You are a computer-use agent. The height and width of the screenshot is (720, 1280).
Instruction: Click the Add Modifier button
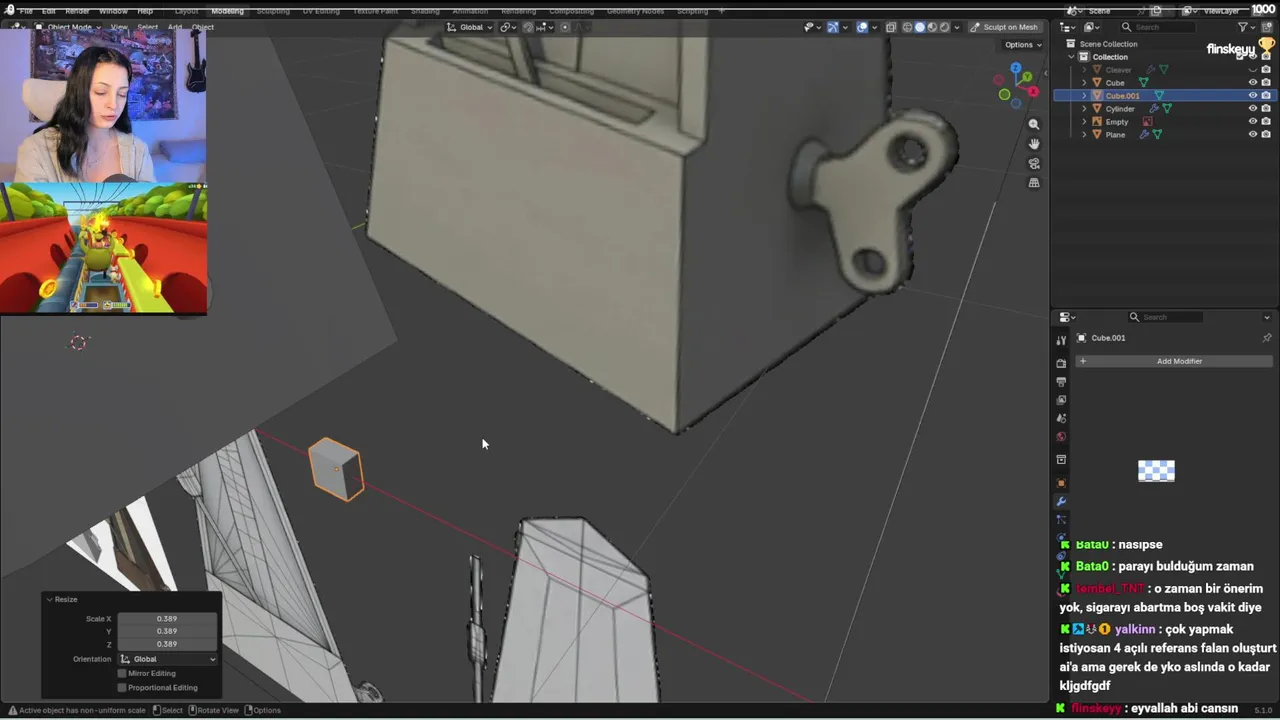tap(1174, 361)
